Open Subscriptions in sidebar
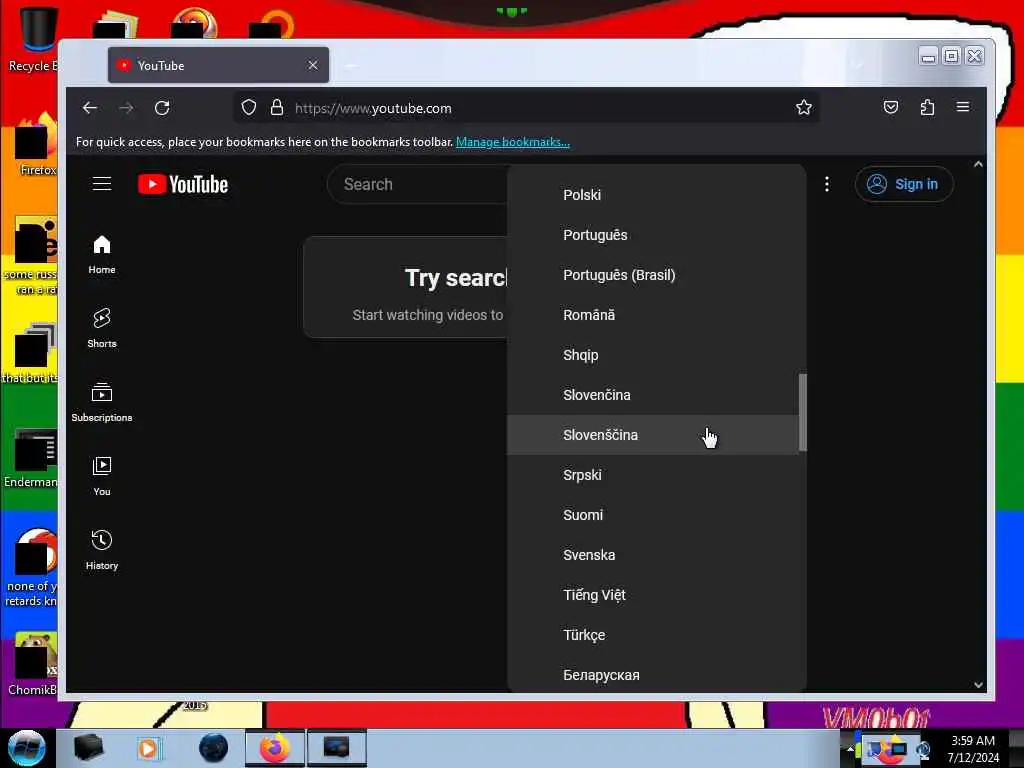Screen dimensions: 1024x768 coord(102,402)
